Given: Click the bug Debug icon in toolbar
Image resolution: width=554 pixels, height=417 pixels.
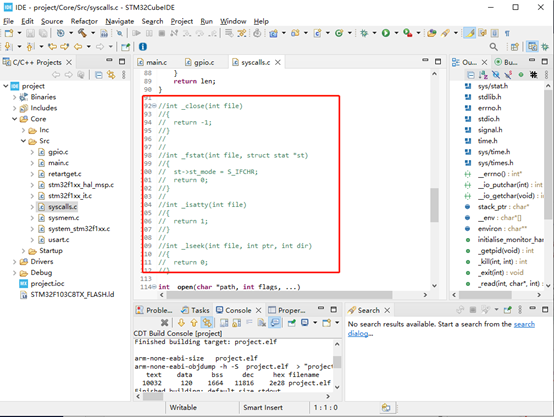Looking at the screenshot, I should point(364,33).
